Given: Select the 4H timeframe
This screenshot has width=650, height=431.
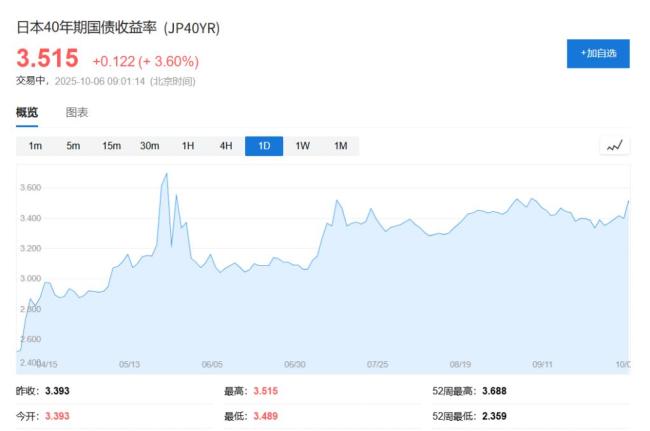Looking at the screenshot, I should point(226,146).
